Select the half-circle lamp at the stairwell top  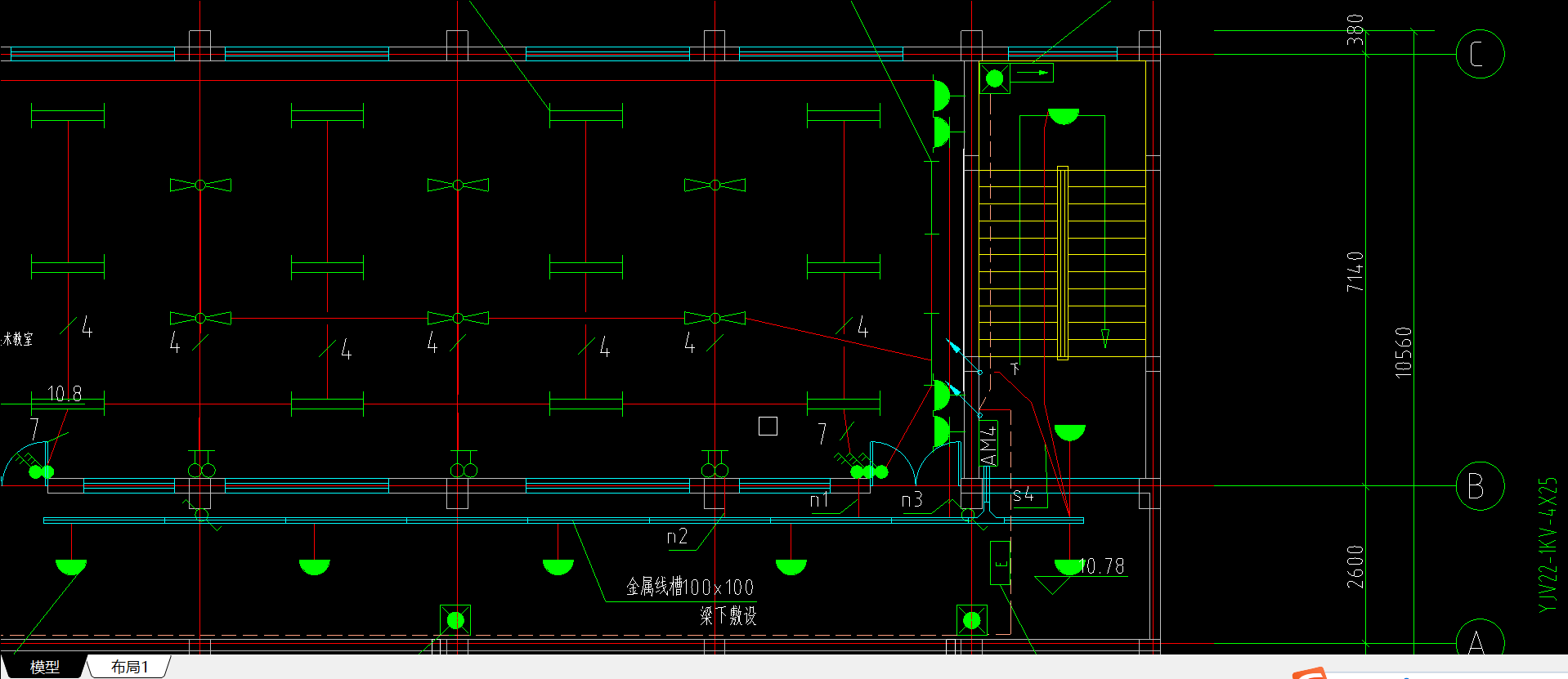tap(1064, 117)
